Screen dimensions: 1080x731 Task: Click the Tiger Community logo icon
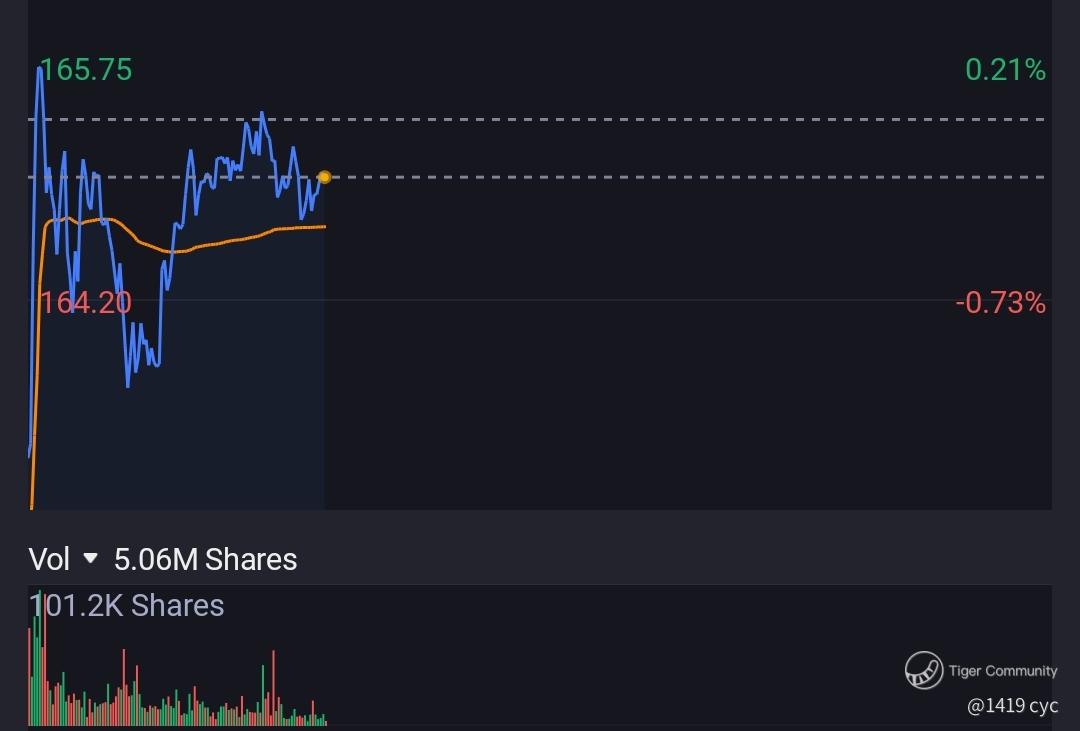point(924,670)
